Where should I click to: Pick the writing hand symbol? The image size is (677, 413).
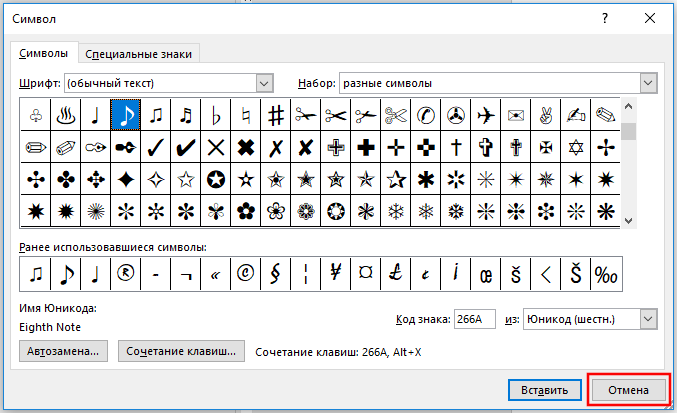(x=576, y=115)
